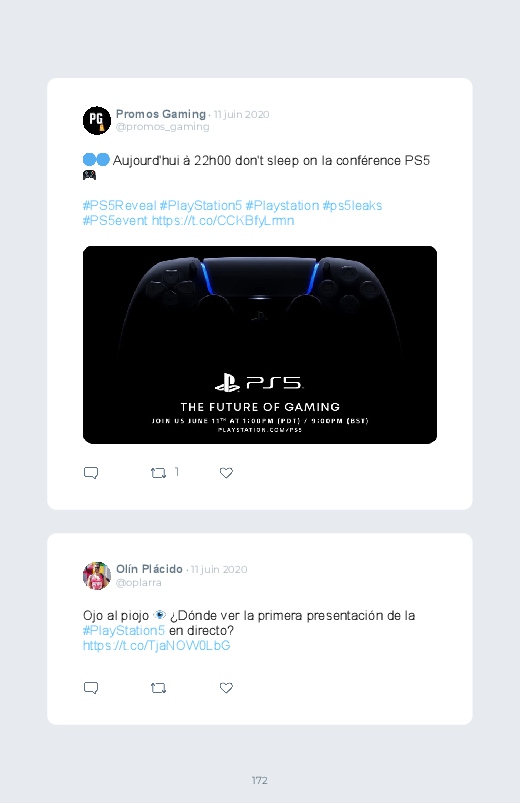Screen dimensions: 520x803
Task: Like the Olín Plácido tweet
Action: click(x=226, y=688)
